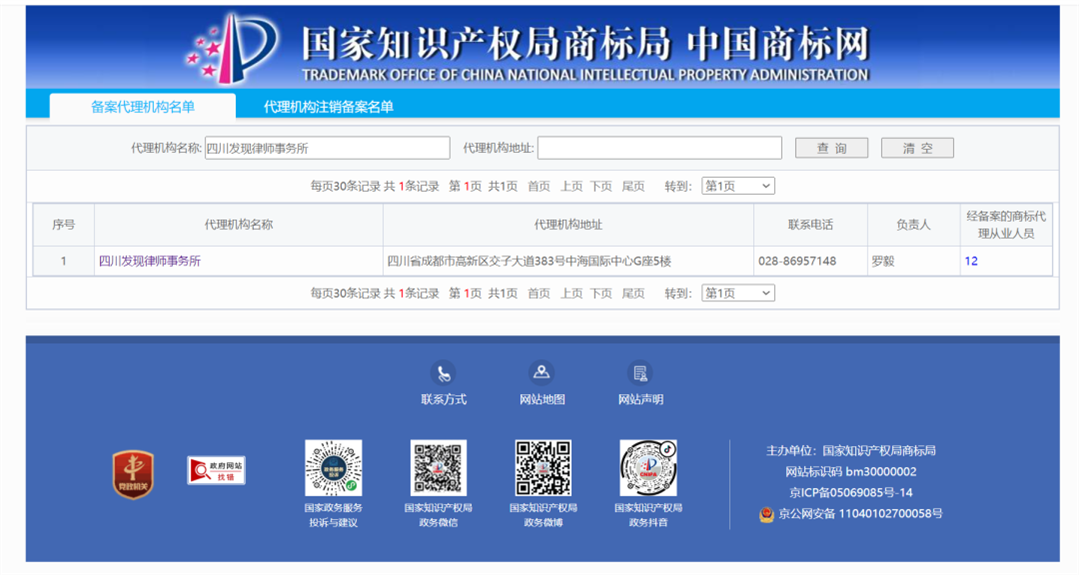The width and height of the screenshot is (1079, 575).
Task: Switch to 备案代理机构名单 tab
Action: pyautogui.click(x=142, y=107)
